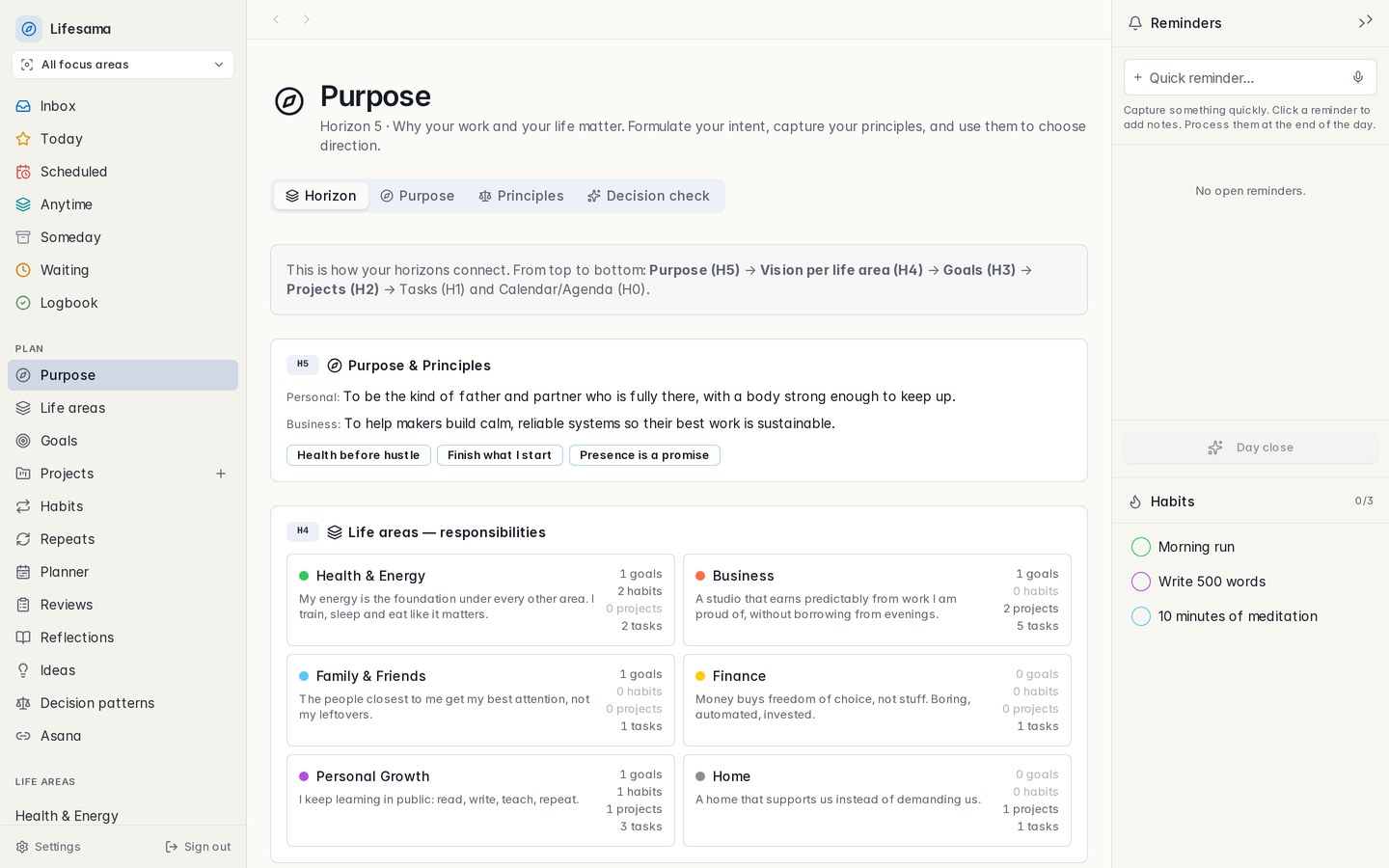
Task: Complete the 10 minutes of meditation habit
Action: tap(1141, 616)
